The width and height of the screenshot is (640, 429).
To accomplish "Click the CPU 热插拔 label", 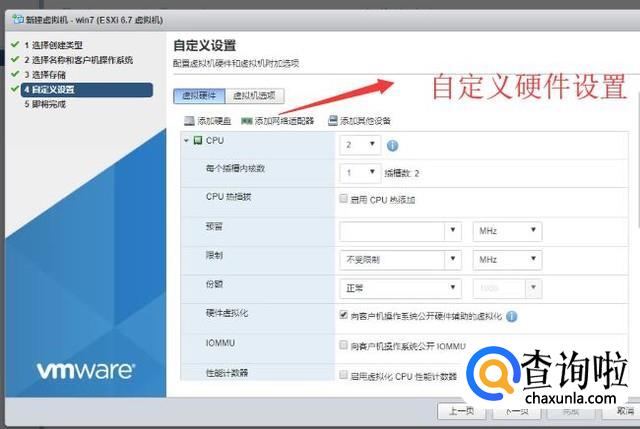I will [229, 197].
